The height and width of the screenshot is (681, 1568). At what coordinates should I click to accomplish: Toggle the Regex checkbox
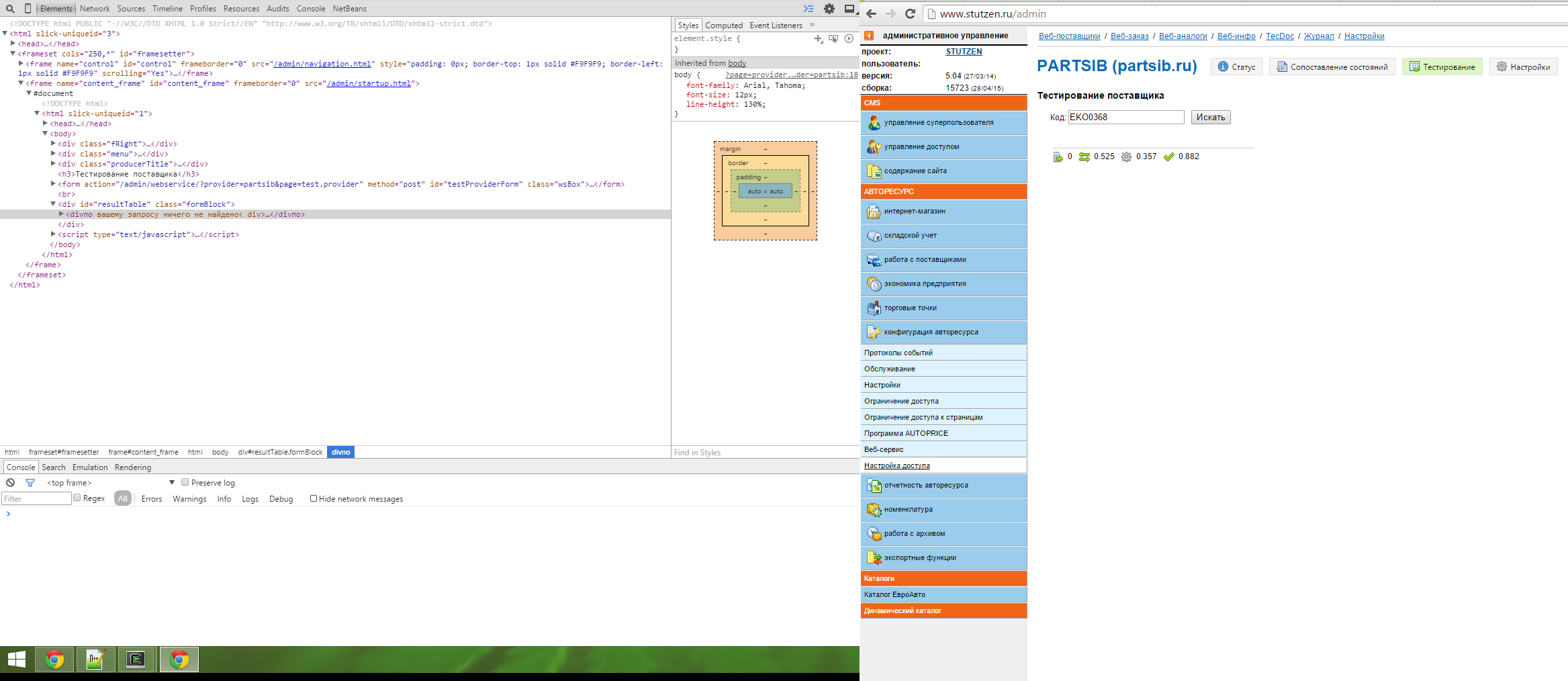[77, 498]
